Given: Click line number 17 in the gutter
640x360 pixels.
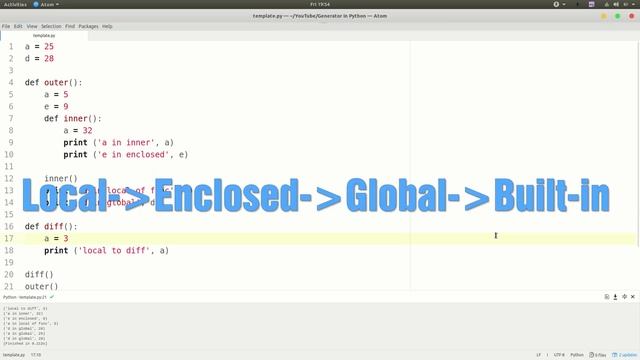Looking at the screenshot, I should (x=9, y=238).
